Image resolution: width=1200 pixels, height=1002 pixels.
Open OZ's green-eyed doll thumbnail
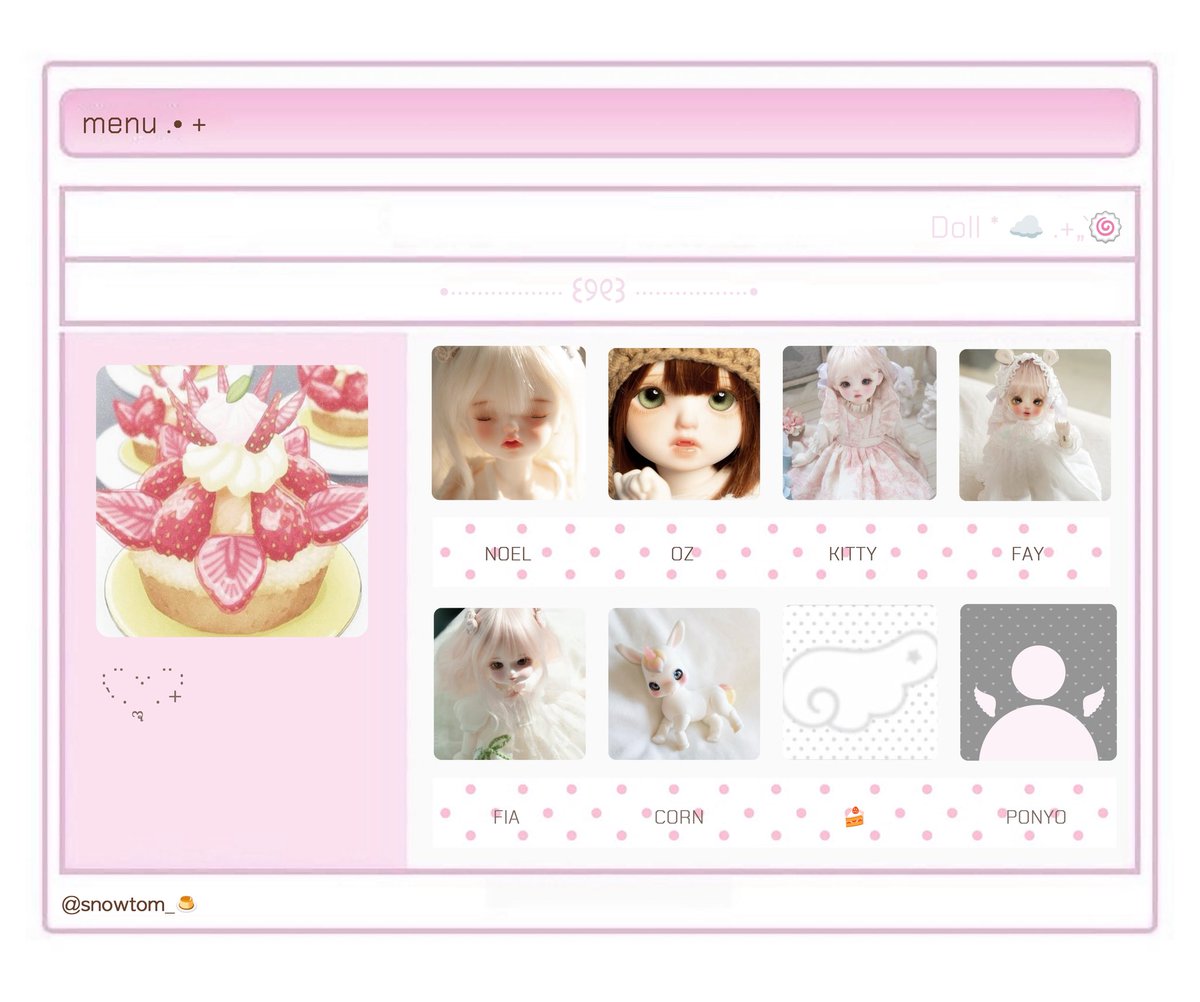coord(684,423)
